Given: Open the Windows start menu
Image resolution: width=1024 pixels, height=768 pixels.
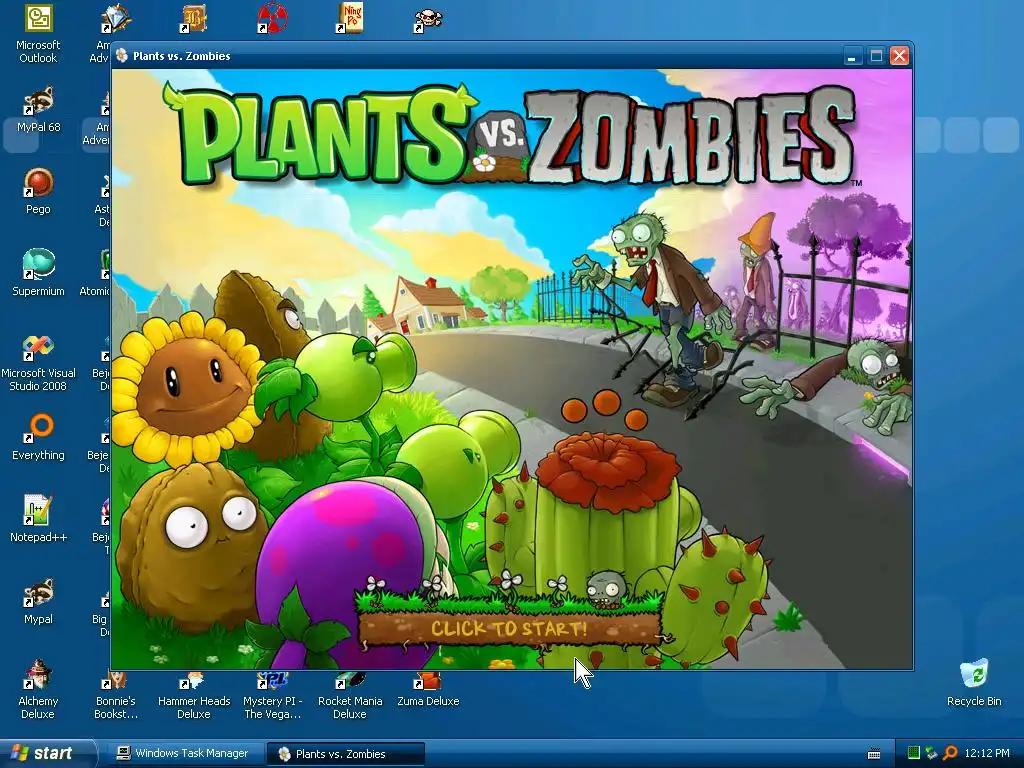Looking at the screenshot, I should tap(47, 753).
